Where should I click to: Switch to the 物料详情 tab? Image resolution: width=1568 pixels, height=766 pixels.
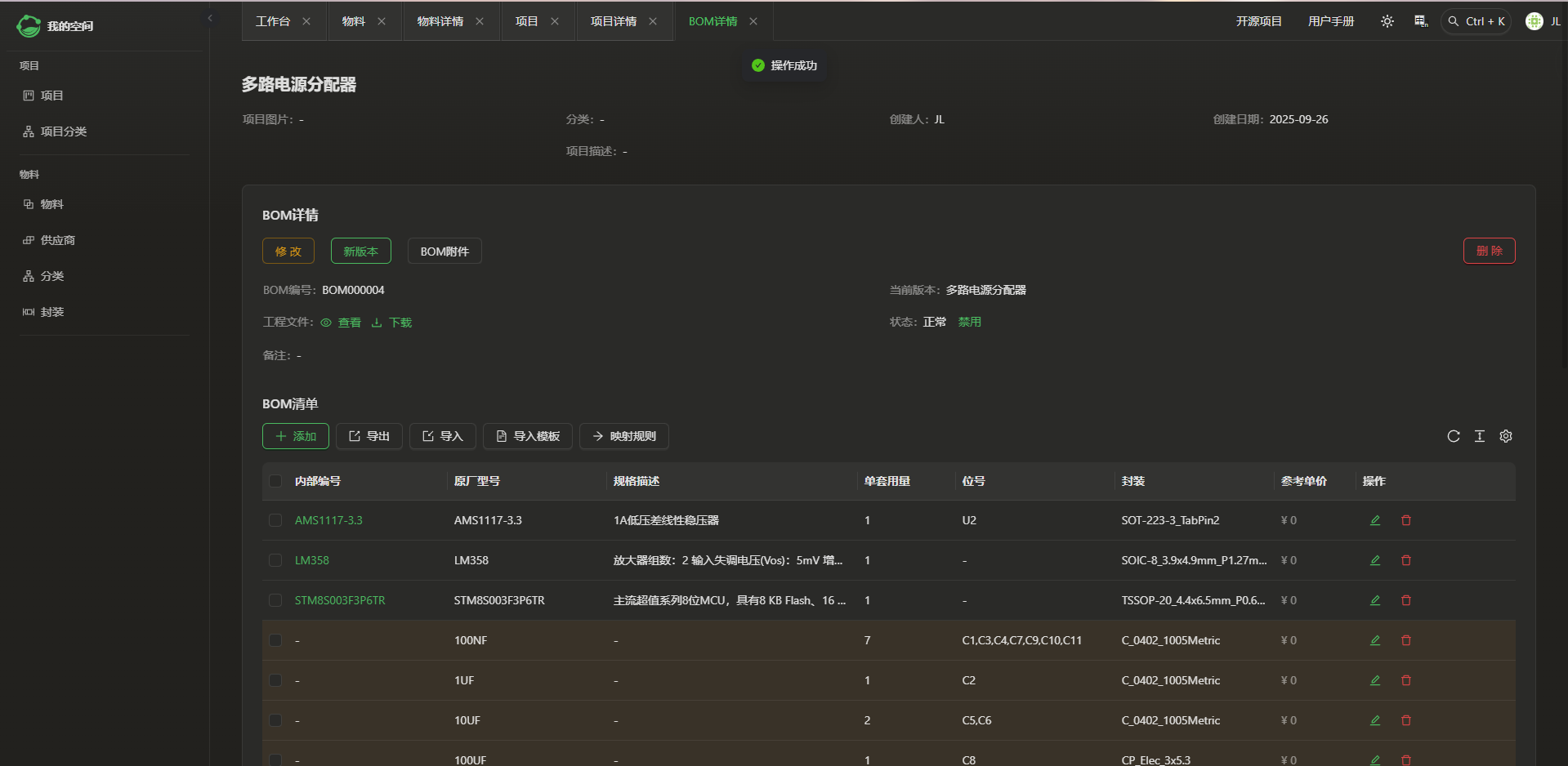pos(440,21)
